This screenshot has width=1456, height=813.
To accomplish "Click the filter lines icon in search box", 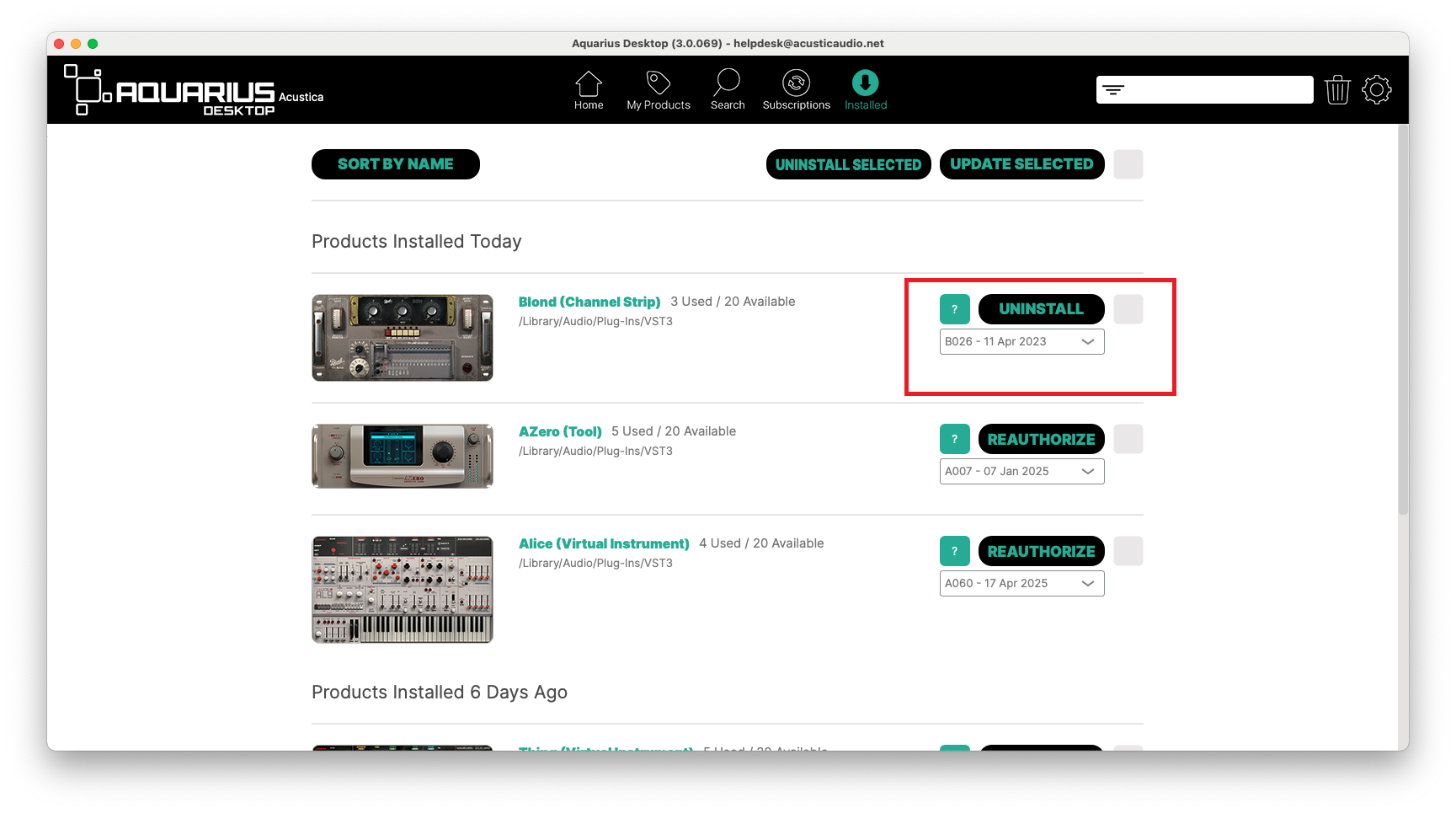I will (1113, 89).
